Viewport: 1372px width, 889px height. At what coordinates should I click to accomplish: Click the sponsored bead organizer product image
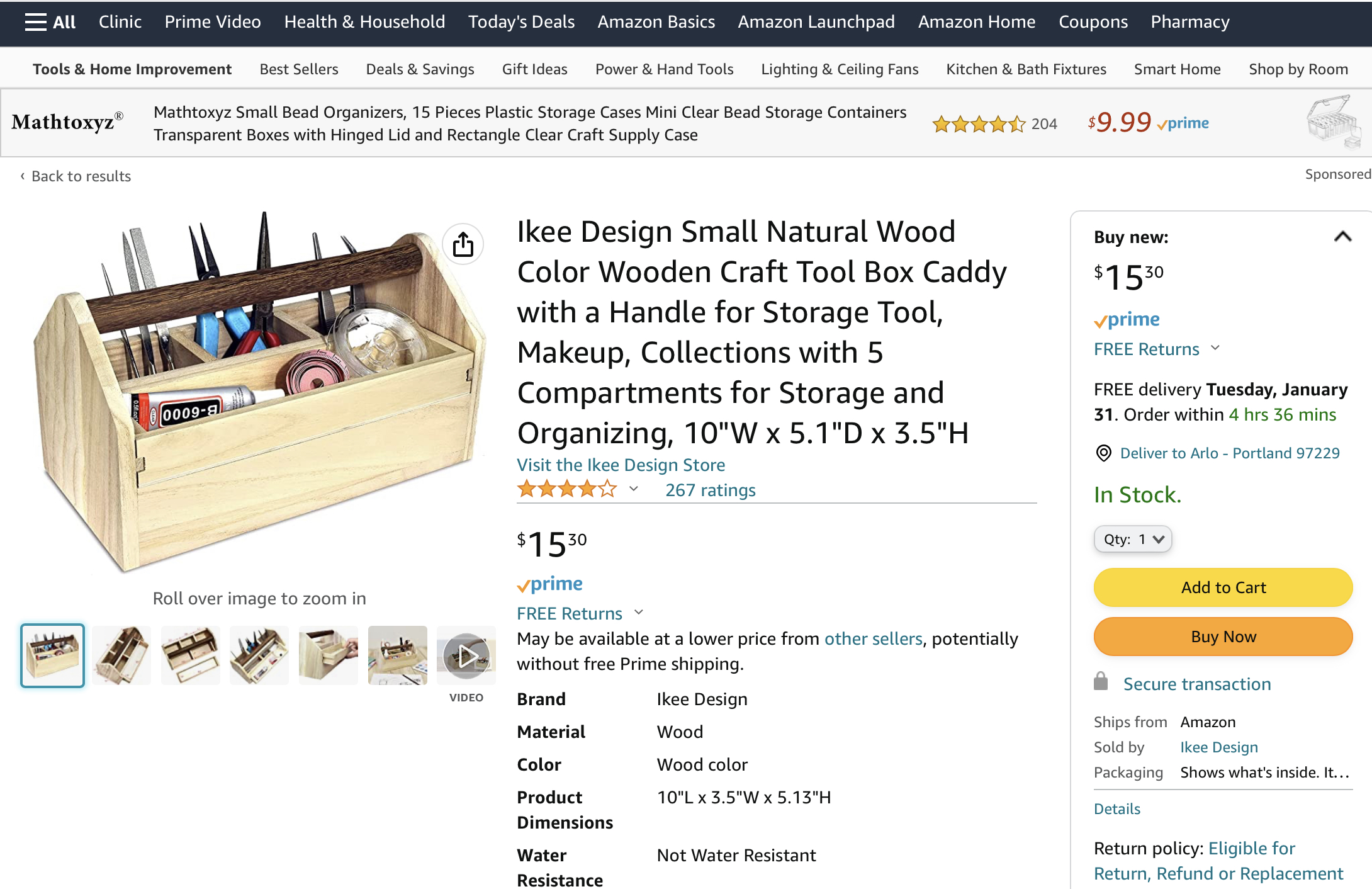tap(1334, 123)
